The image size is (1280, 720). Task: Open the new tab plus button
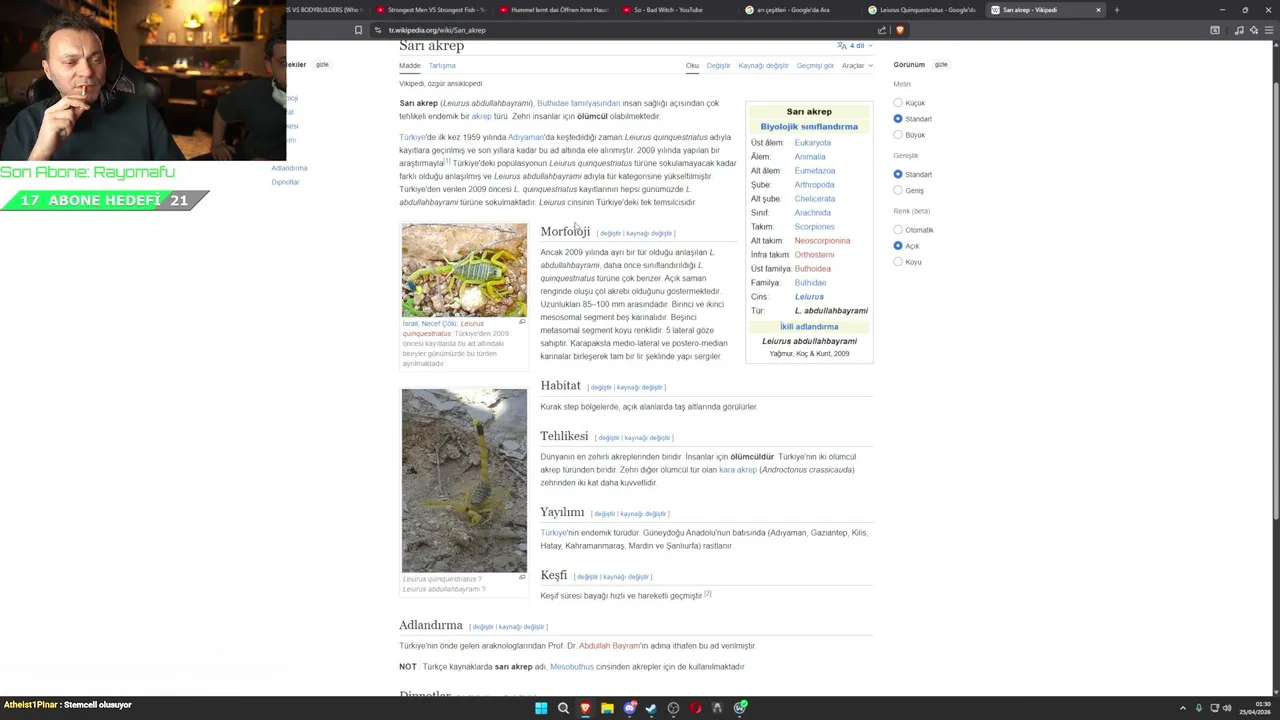pyautogui.click(x=1117, y=10)
